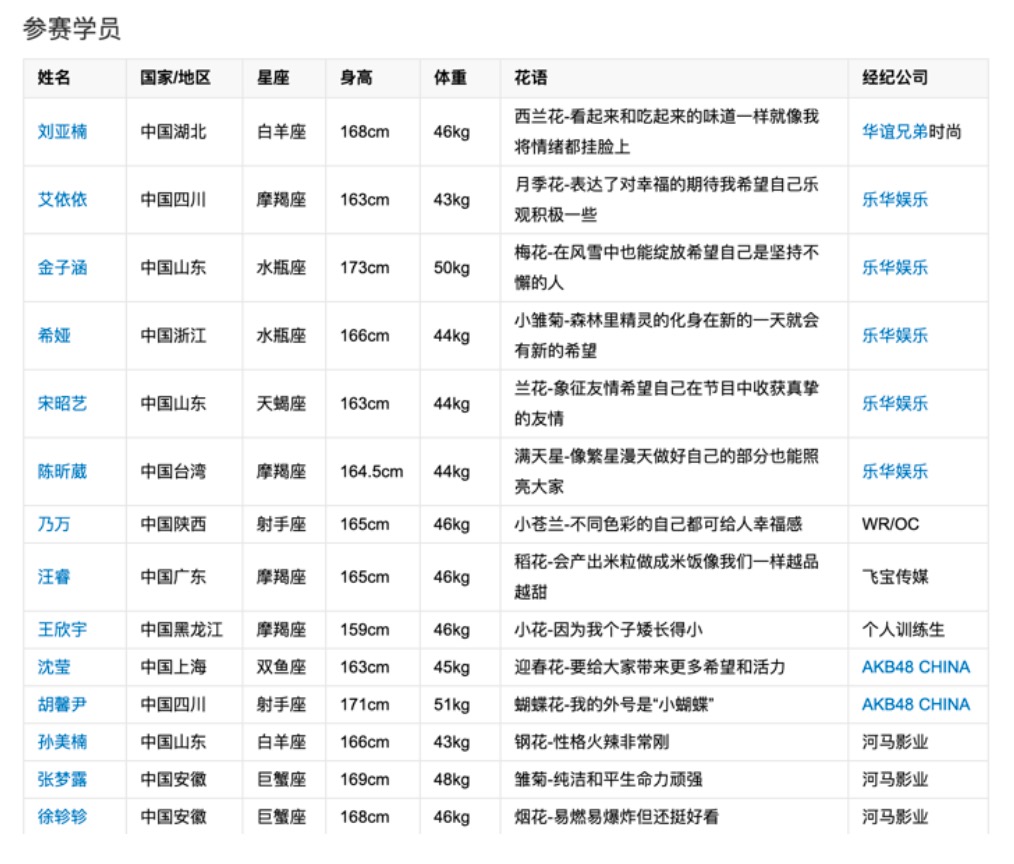Open 乐华娱乐 link in 陈昕葳 row
This screenshot has width=1014, height=864.
[x=895, y=471]
